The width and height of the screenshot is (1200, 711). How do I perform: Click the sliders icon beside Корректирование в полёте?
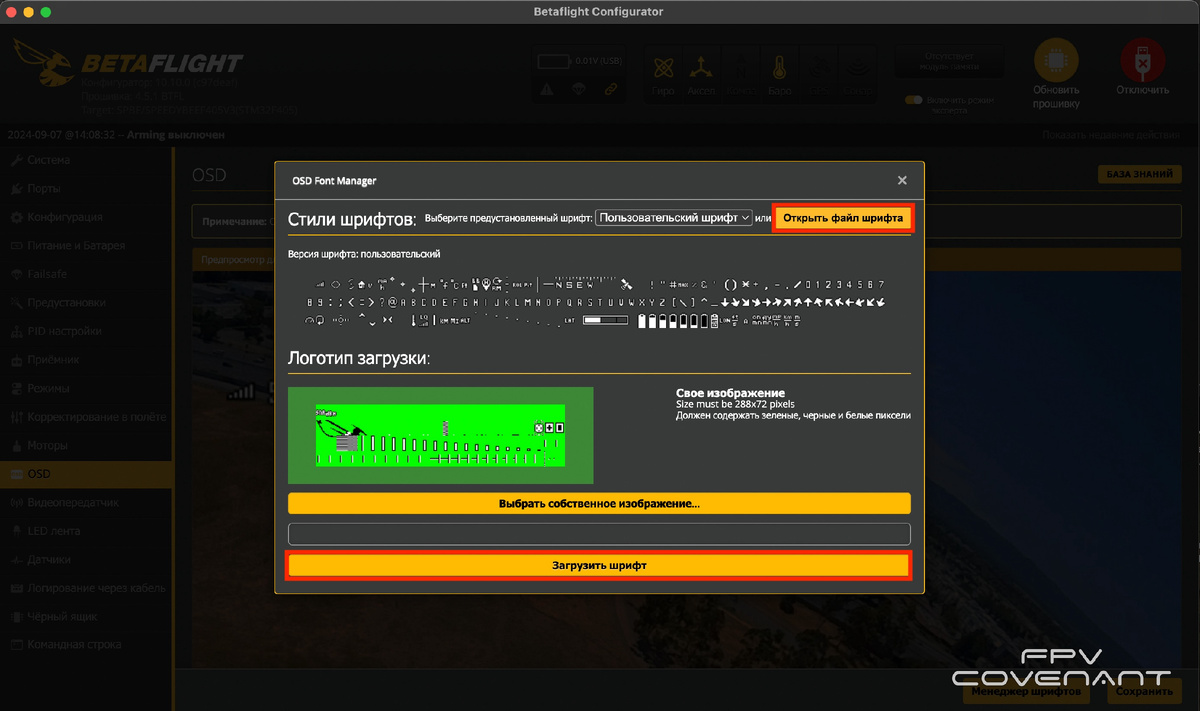point(16,416)
